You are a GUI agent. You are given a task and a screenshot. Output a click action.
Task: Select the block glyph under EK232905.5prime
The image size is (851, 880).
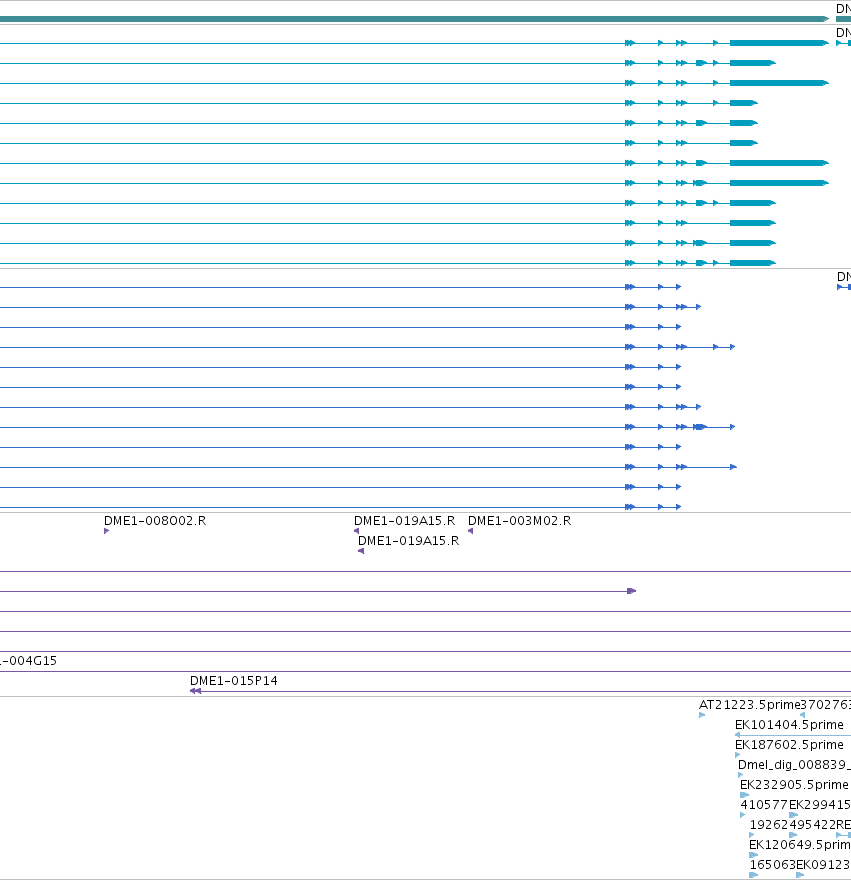(744, 795)
